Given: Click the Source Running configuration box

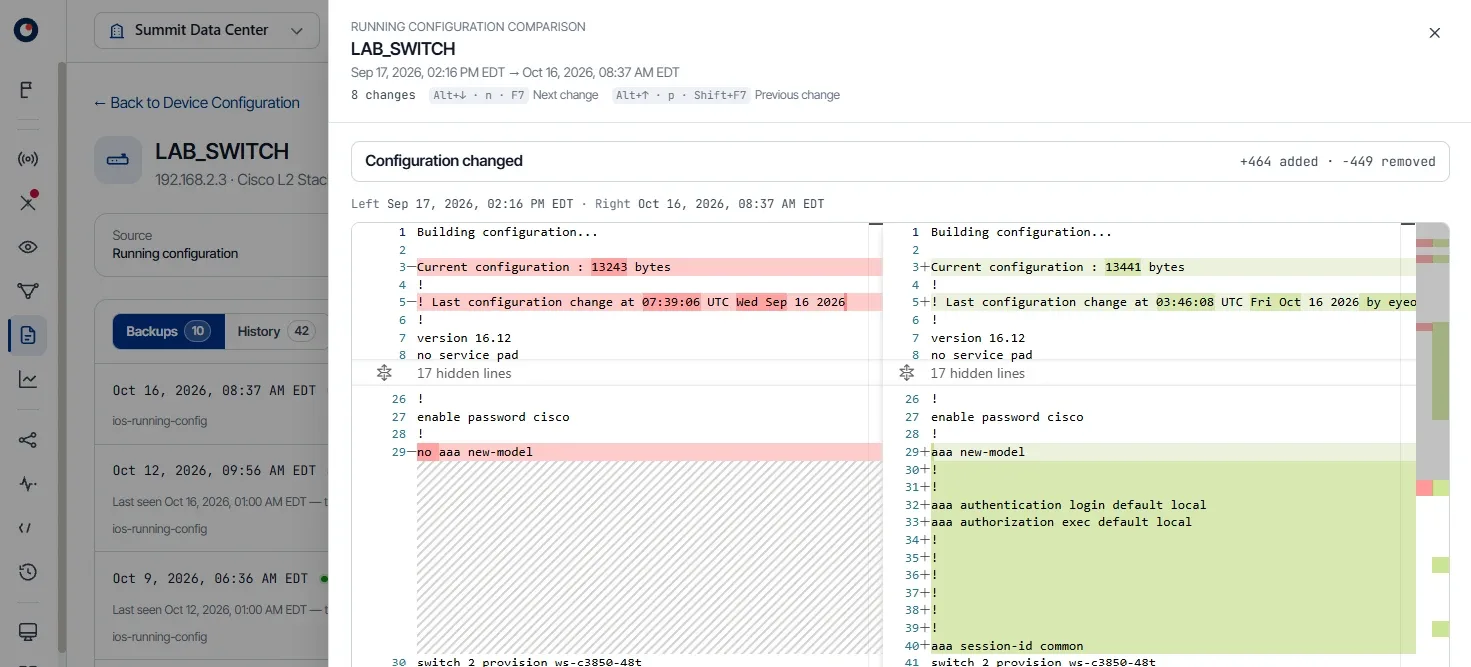Looking at the screenshot, I should (212, 245).
